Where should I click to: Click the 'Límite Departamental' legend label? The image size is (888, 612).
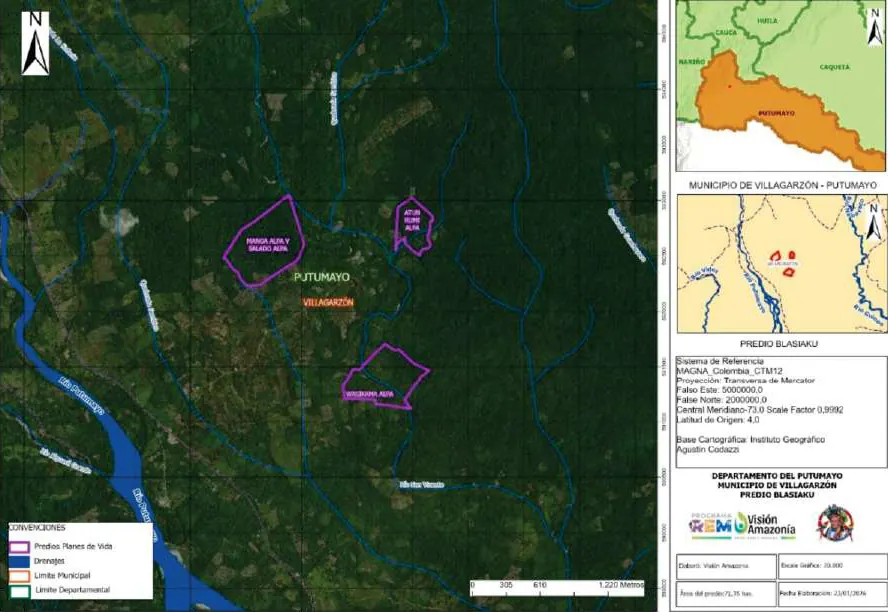[x=72, y=590]
